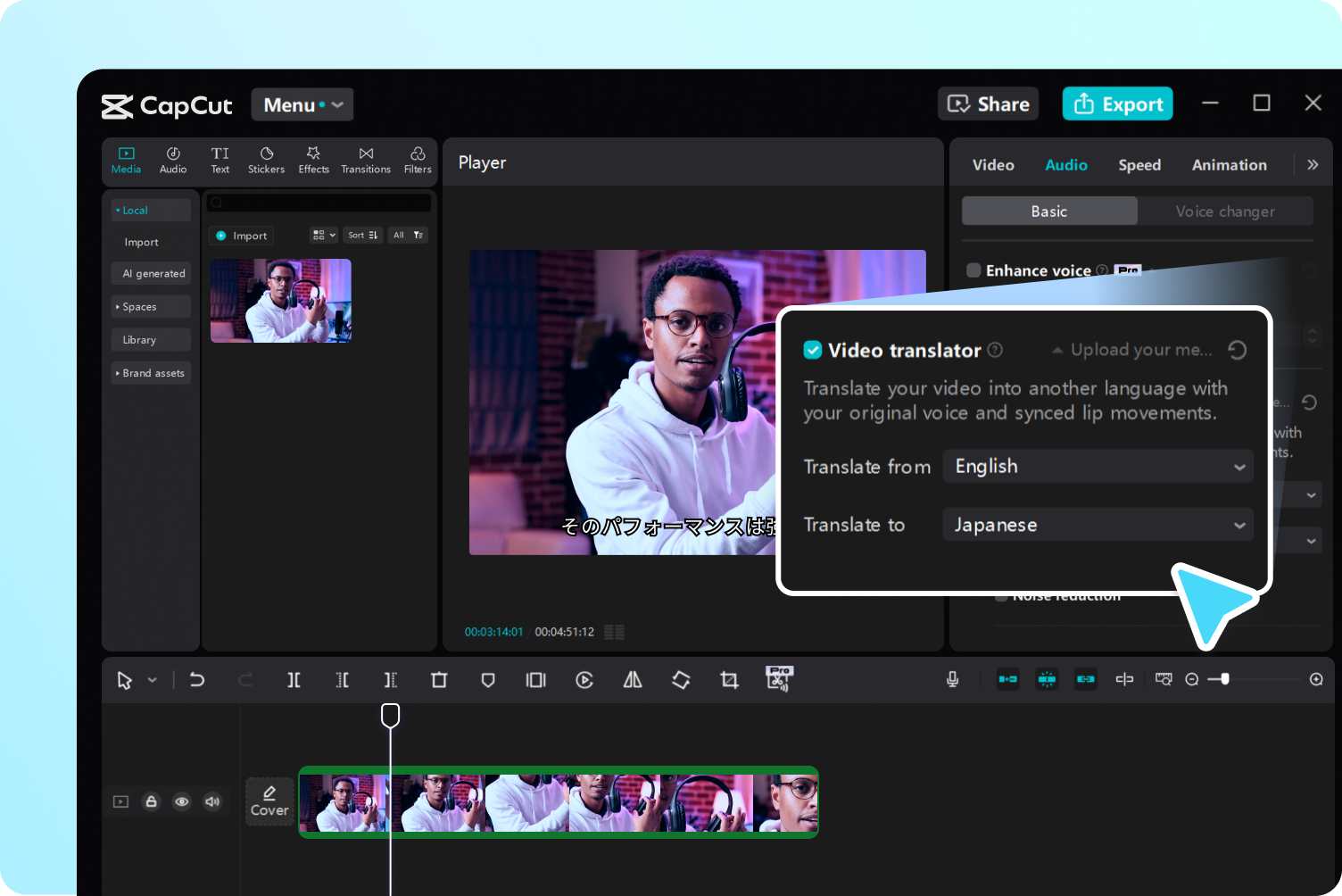Undo the last action
Screen dimensions: 1342x896
click(197, 680)
